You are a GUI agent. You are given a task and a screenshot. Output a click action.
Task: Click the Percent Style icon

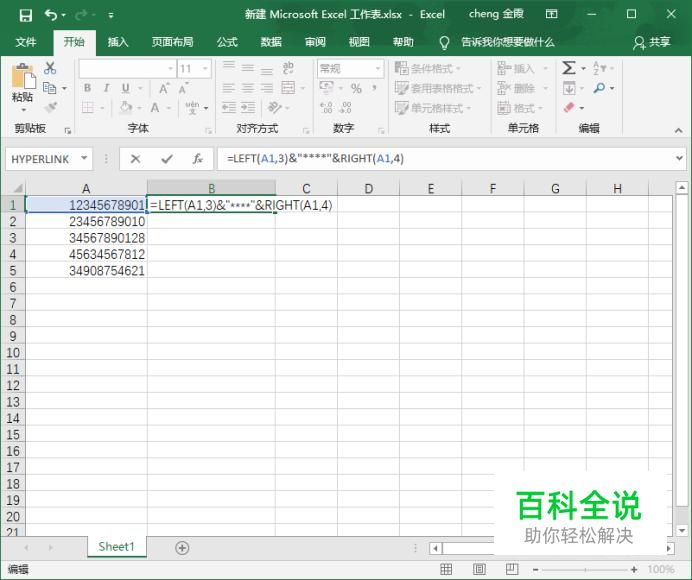(x=356, y=88)
